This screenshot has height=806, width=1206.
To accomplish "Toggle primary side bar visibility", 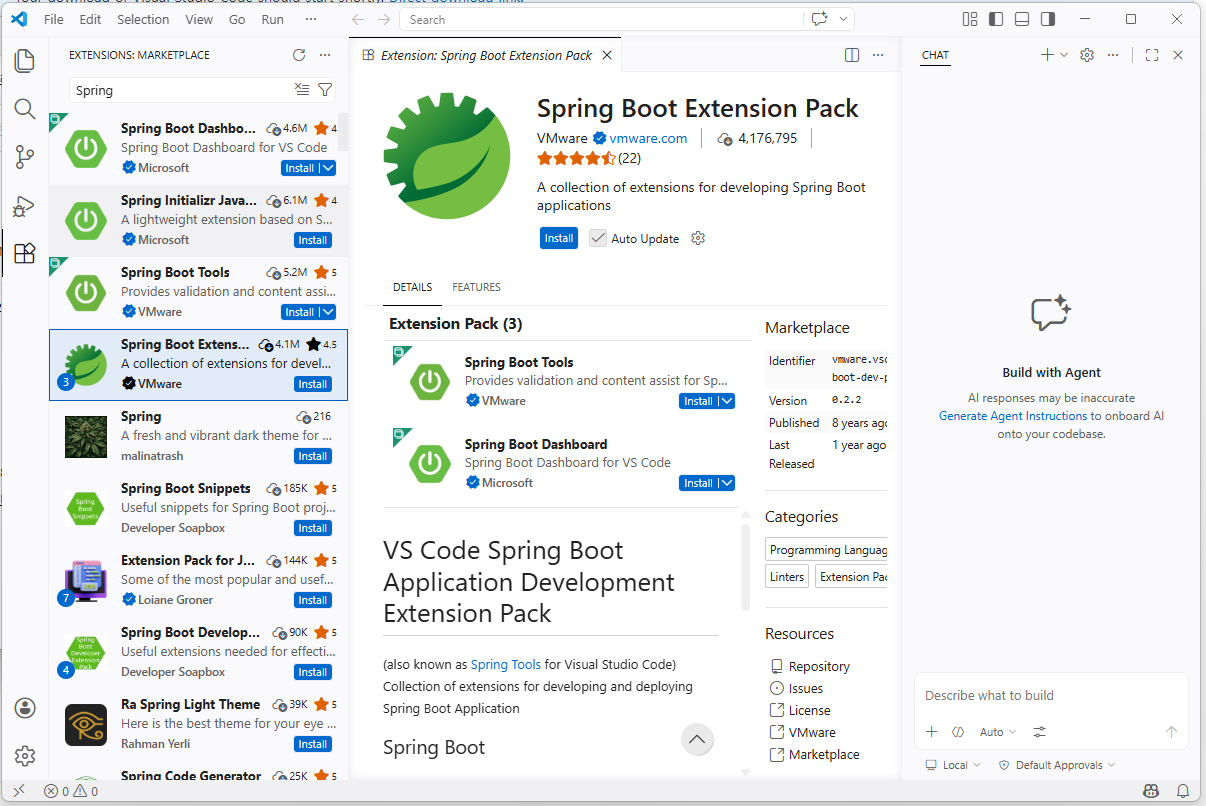I will coord(996,19).
